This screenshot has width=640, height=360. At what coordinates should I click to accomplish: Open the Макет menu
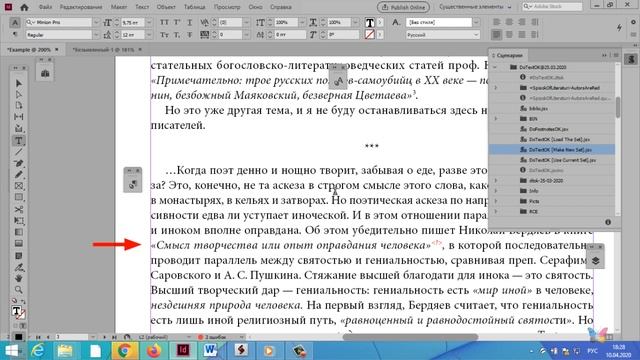coord(119,7)
